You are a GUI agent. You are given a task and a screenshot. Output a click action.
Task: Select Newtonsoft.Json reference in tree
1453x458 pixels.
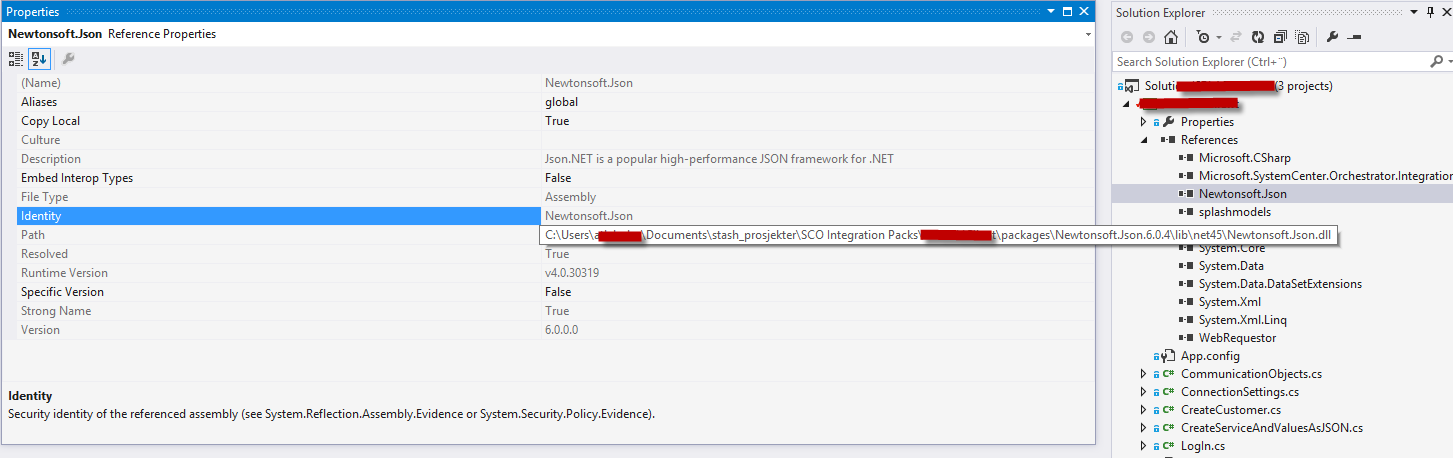(x=1243, y=194)
